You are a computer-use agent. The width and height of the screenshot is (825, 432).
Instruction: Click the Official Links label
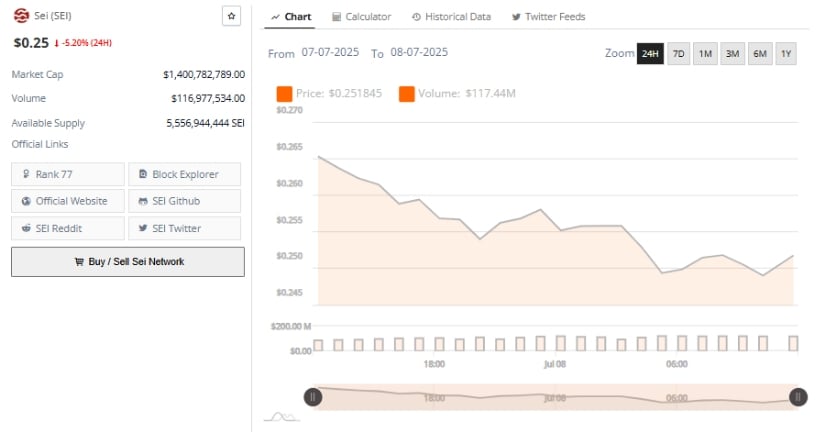coord(40,144)
